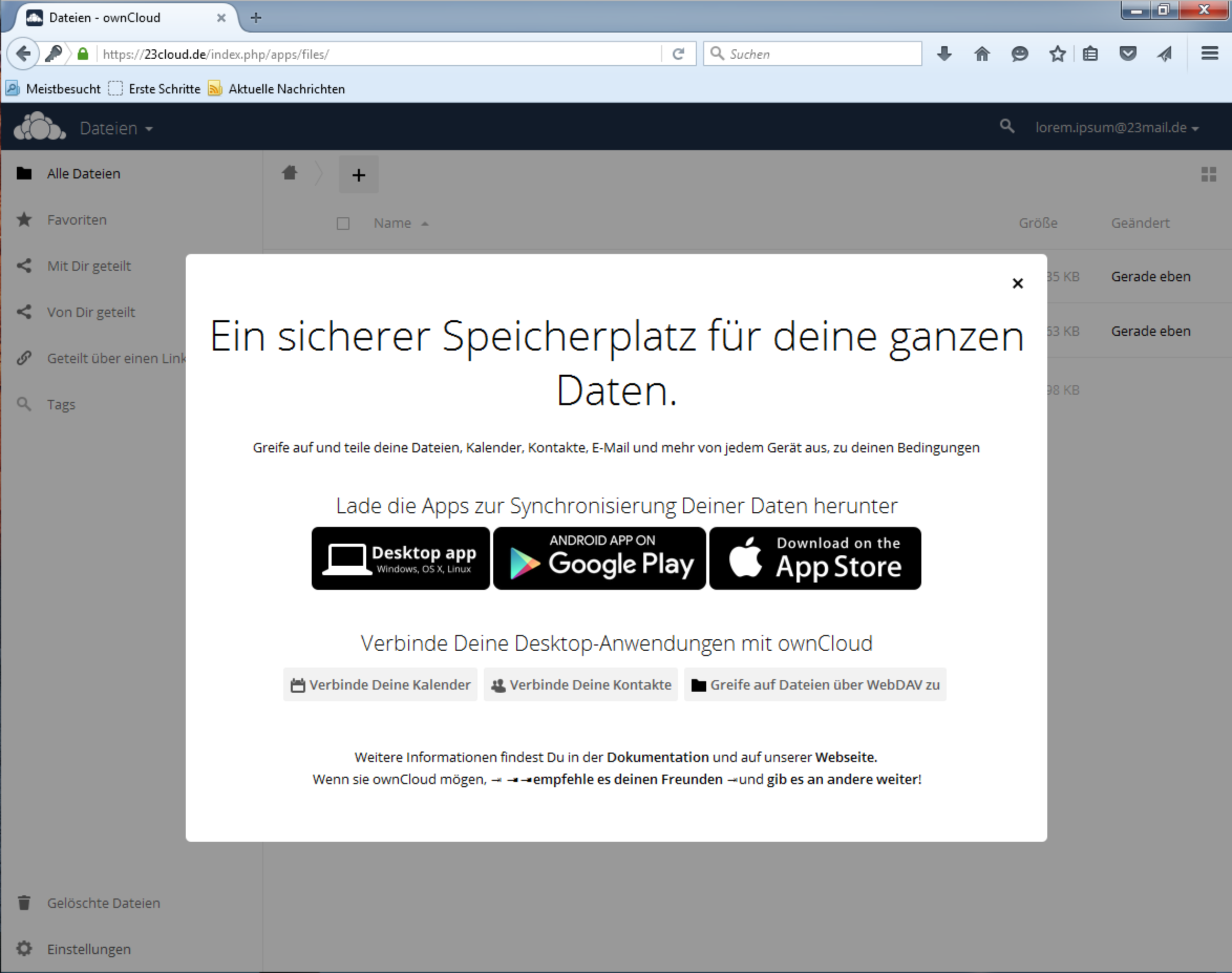Click the Pocket toolbar icon
The width and height of the screenshot is (1232, 973).
pos(1128,54)
